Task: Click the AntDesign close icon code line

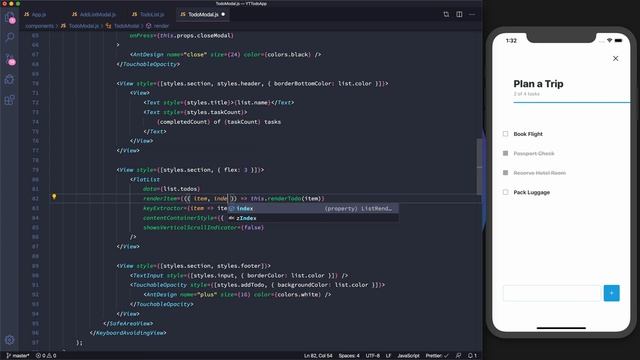Action: tap(225, 55)
